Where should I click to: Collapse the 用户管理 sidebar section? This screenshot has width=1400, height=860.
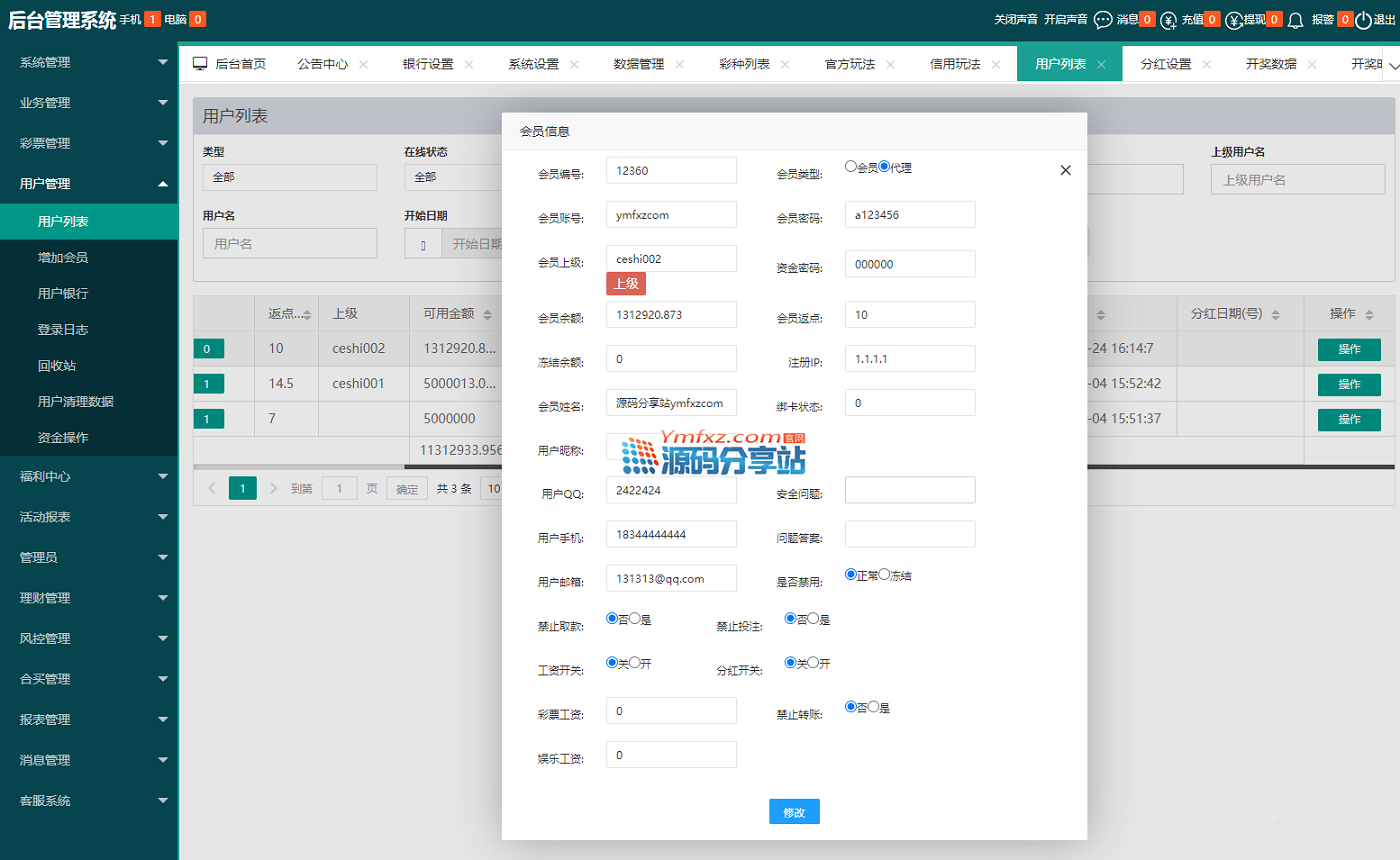click(x=88, y=183)
